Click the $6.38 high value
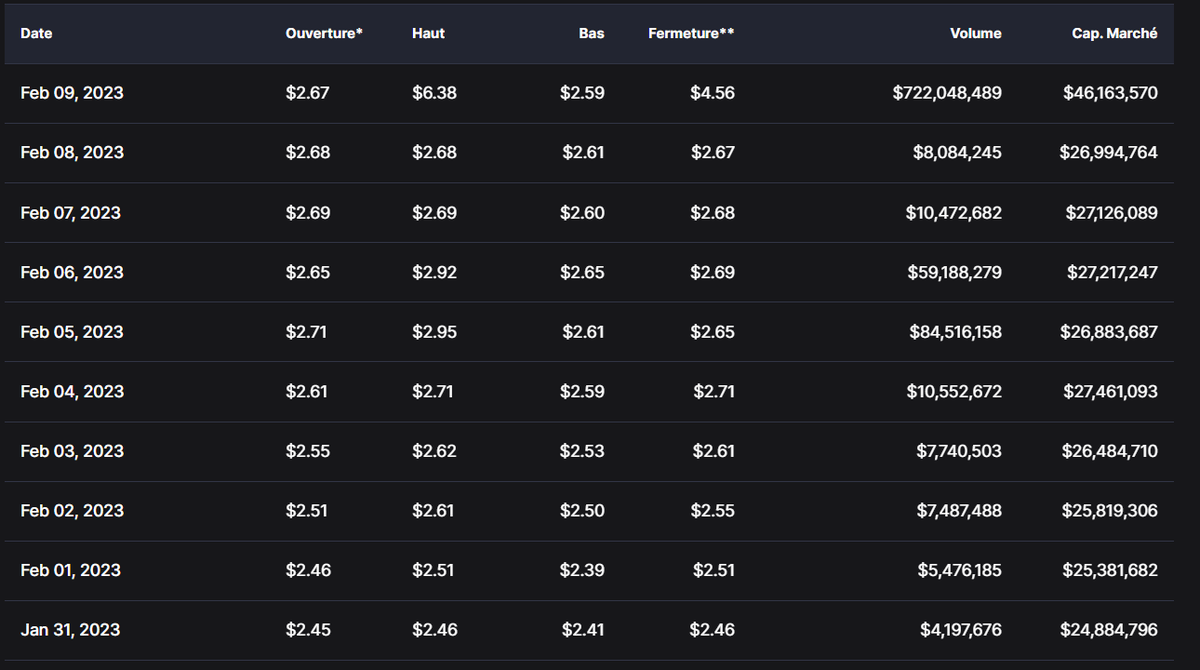This screenshot has height=670, width=1200. (x=434, y=93)
